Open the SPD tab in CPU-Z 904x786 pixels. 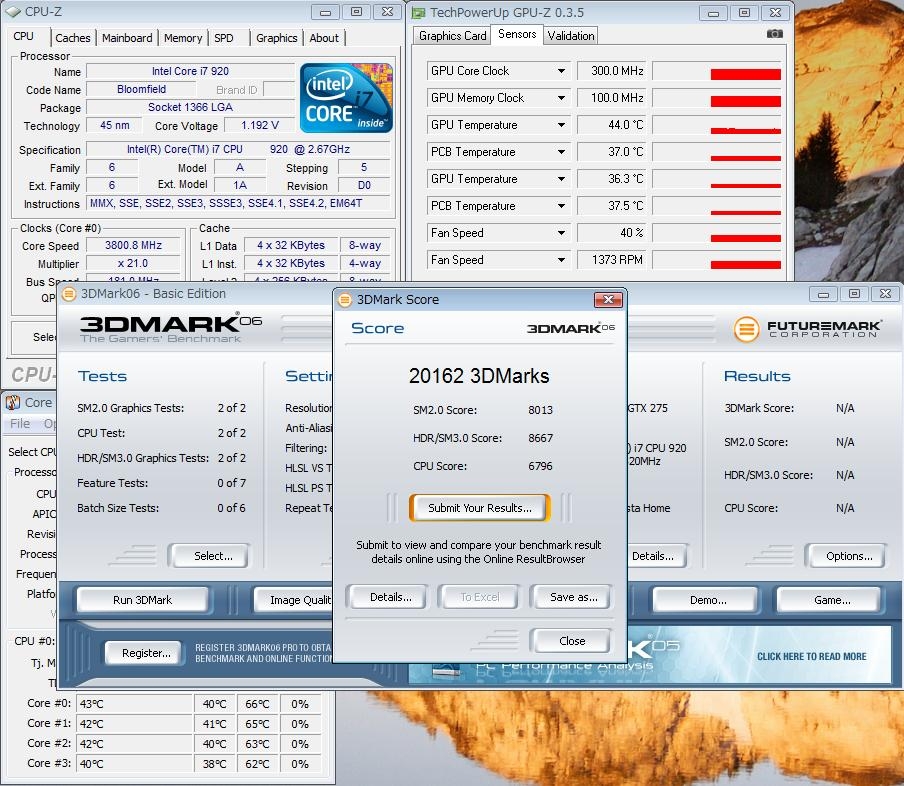click(224, 38)
